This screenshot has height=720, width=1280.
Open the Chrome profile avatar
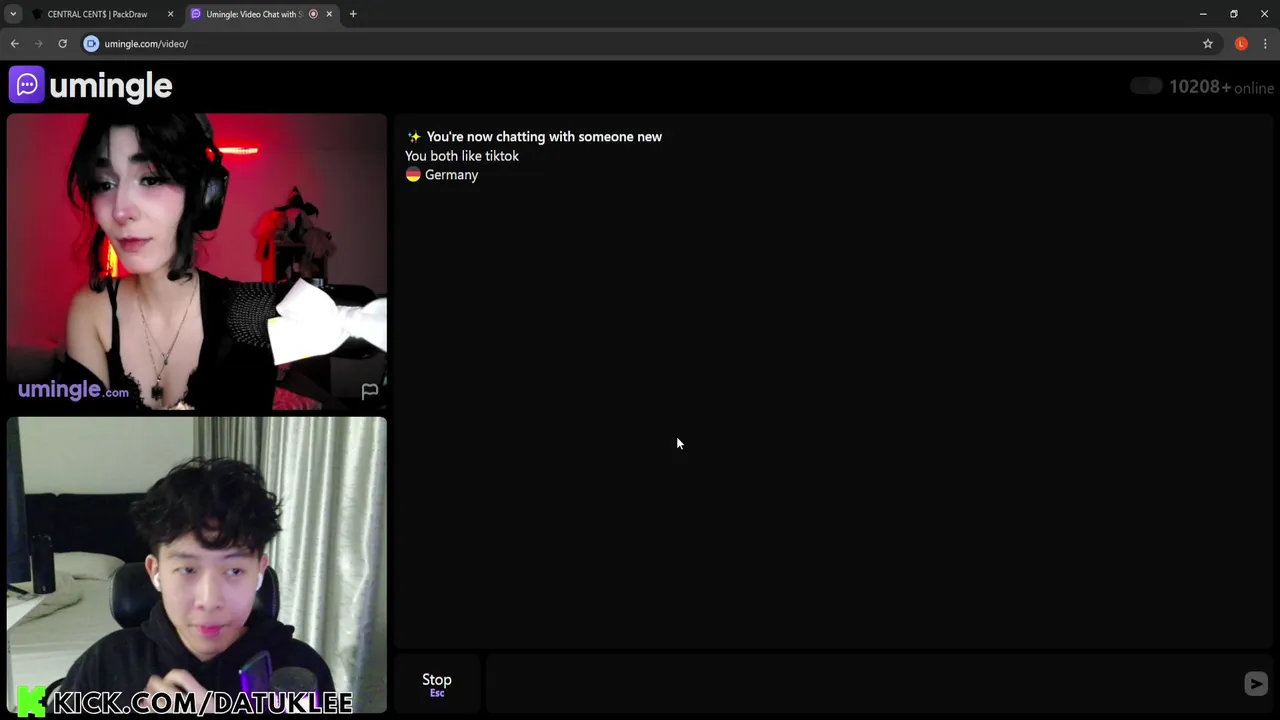point(1241,44)
